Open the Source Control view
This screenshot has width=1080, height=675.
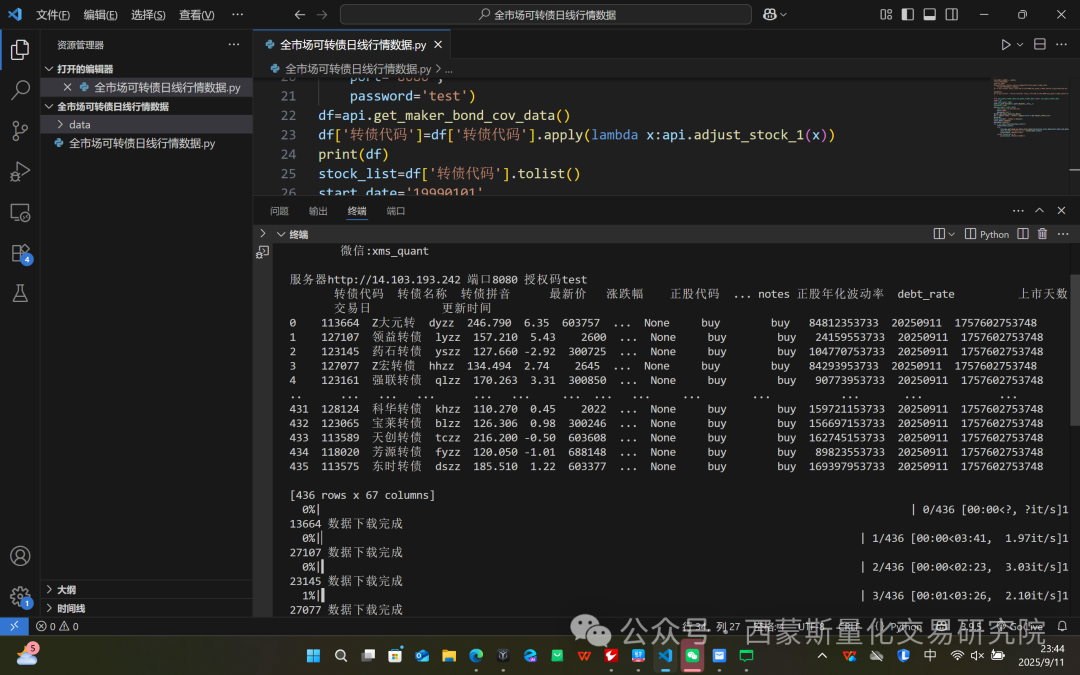(x=20, y=130)
